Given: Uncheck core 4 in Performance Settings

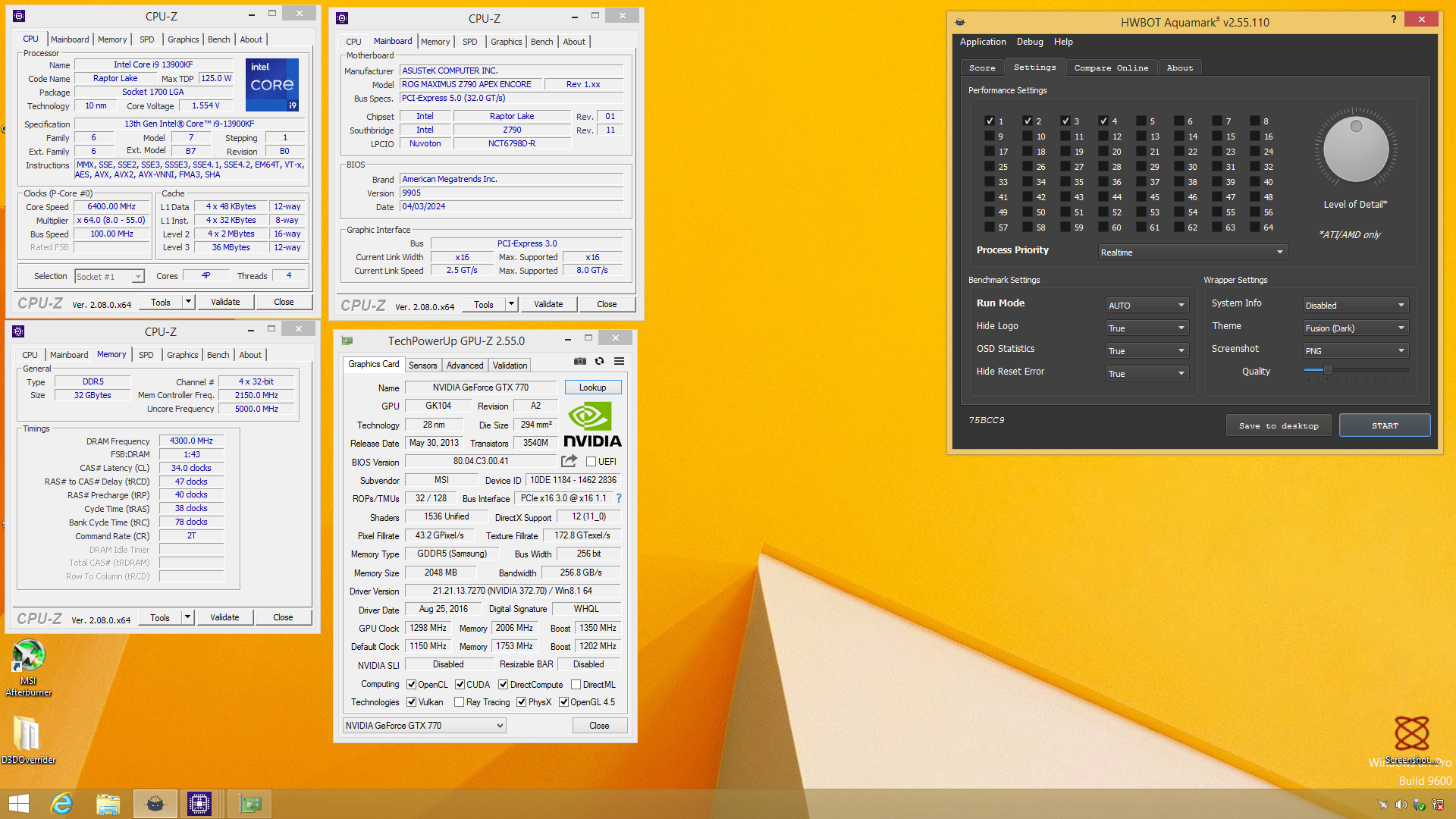Looking at the screenshot, I should point(1103,121).
